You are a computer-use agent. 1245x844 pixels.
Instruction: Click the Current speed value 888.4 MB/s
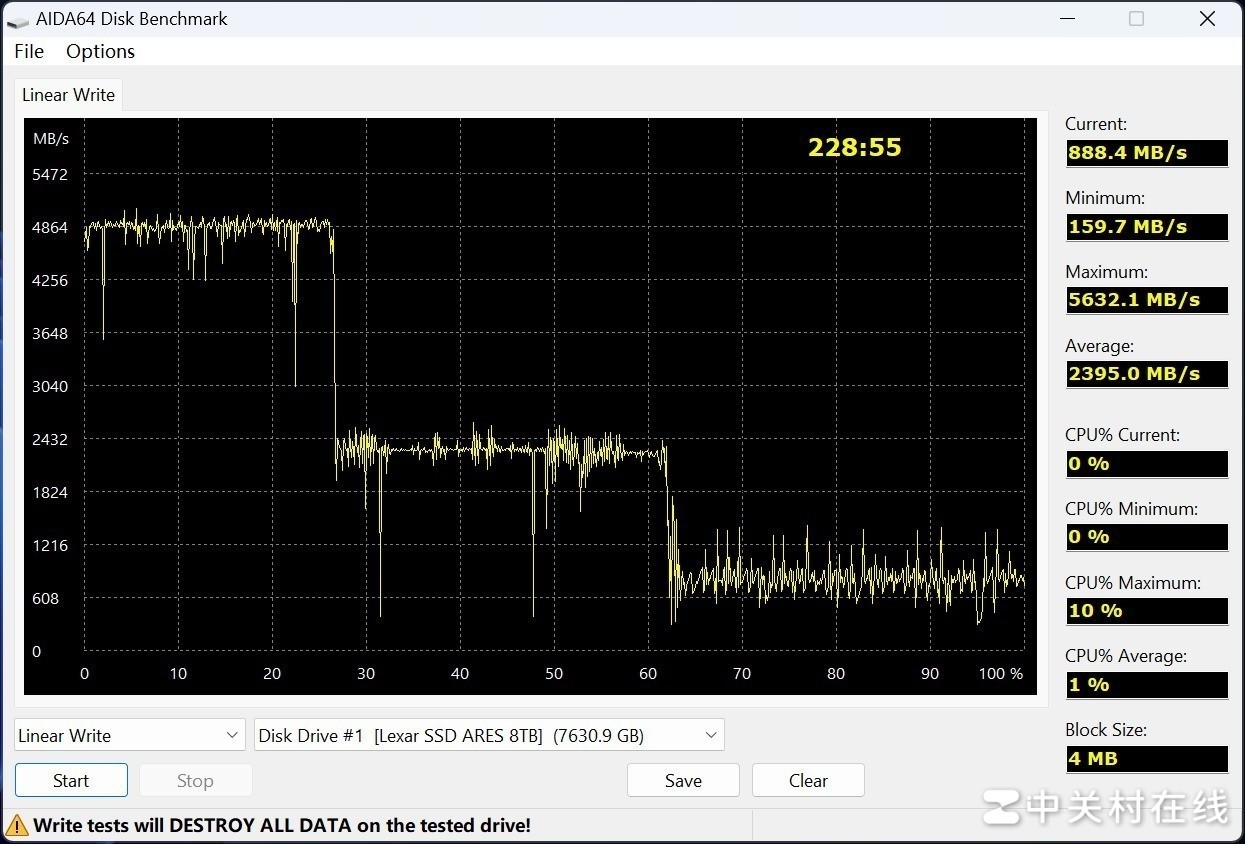(1146, 153)
